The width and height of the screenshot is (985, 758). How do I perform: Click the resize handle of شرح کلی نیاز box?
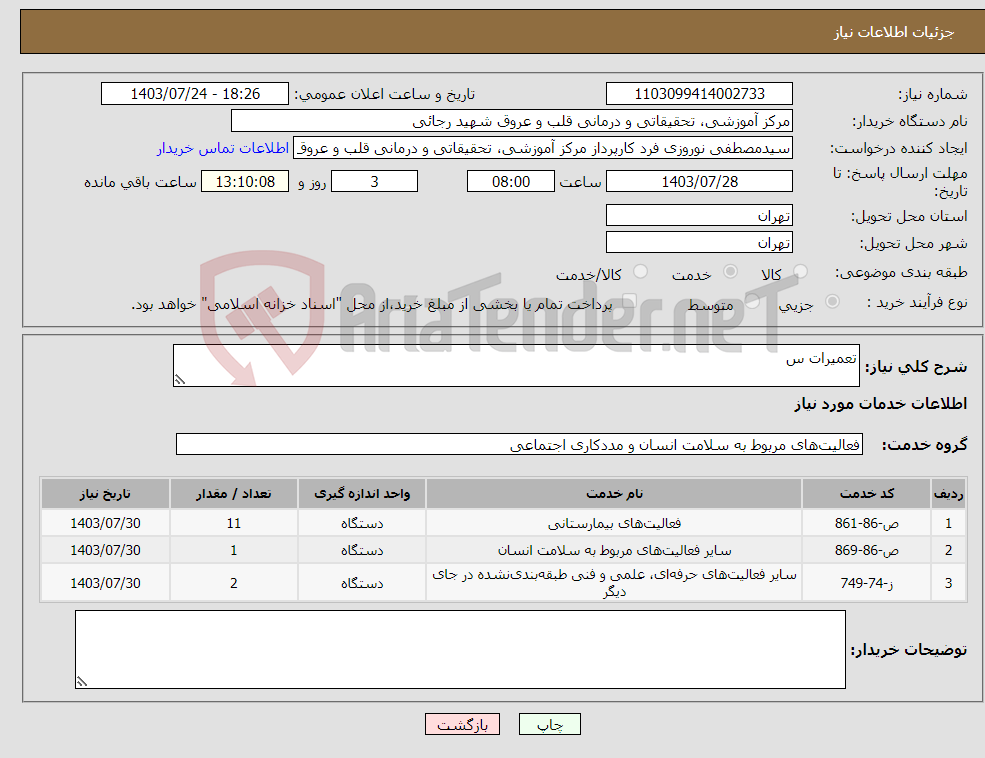coord(180,379)
